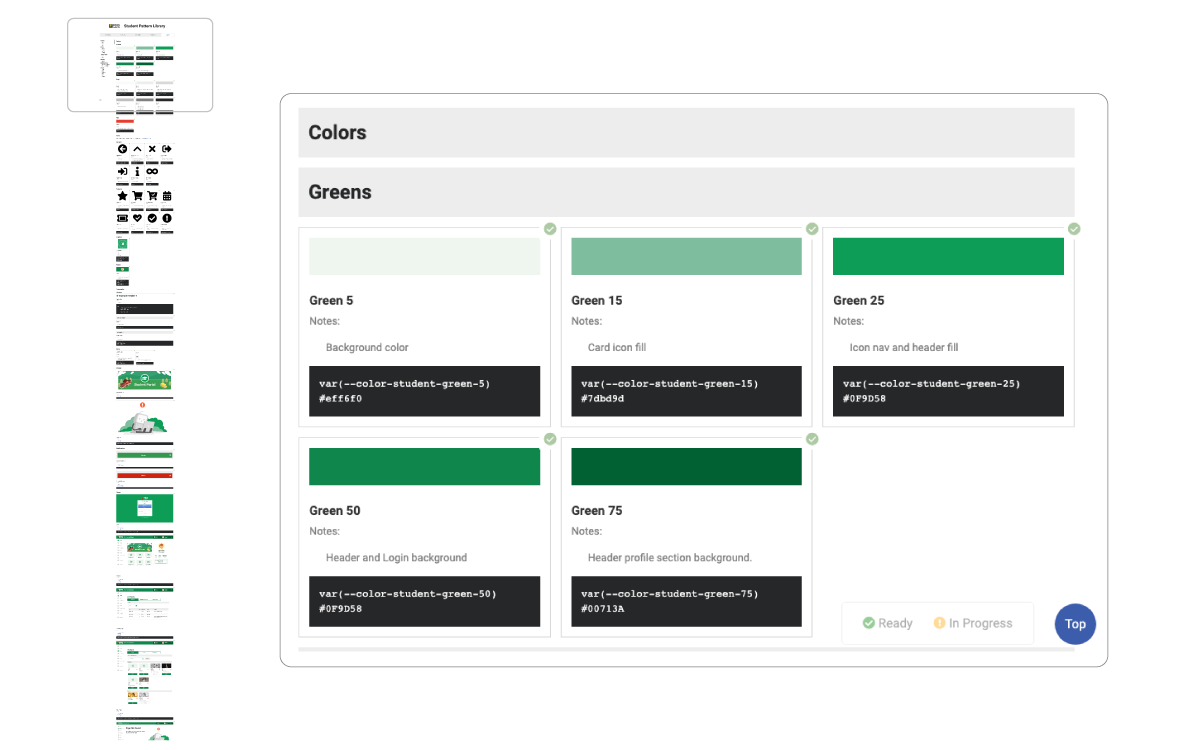The image size is (1200, 750).
Task: Click the ticket icon in the sidebar
Action: [122, 218]
